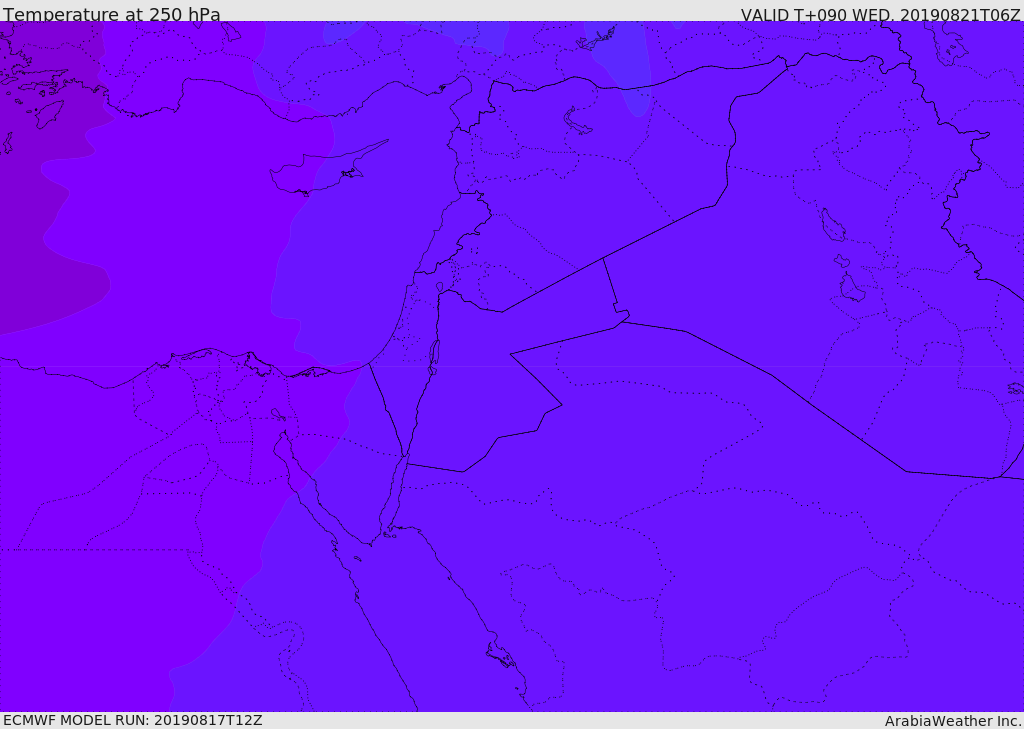Click the 'ArabiaWeather Inc' credit text
The width and height of the screenshot is (1024, 729).
click(x=952, y=721)
